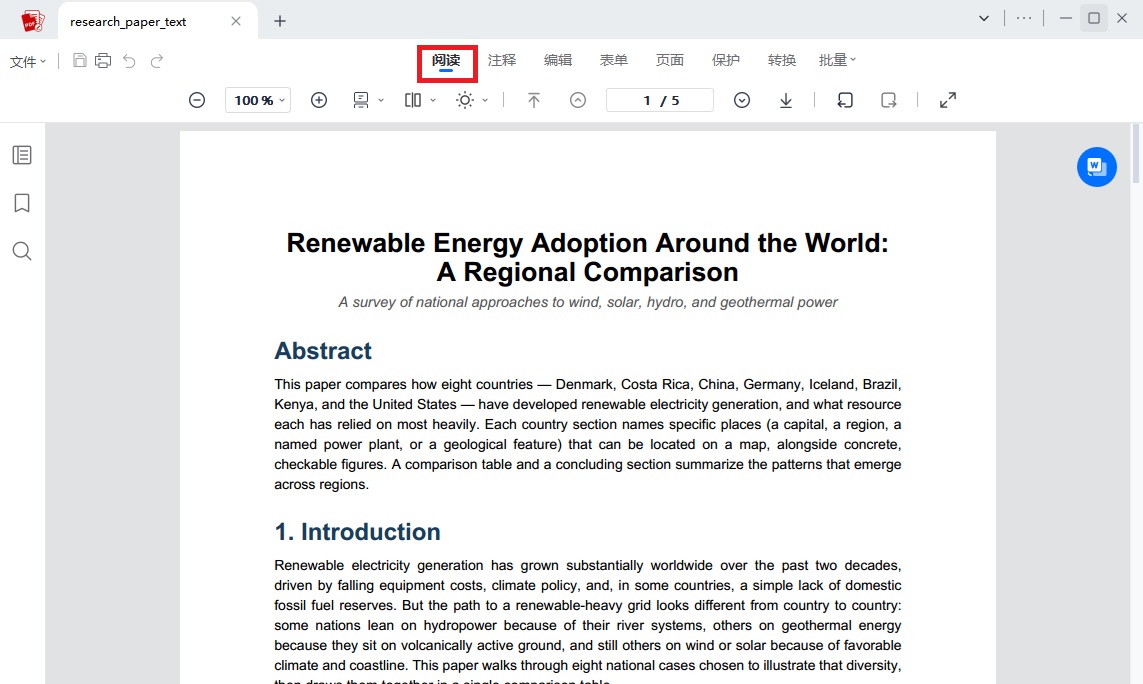1143x684 pixels.
Task: Click the vertical scrollbar thumb
Action: click(1135, 153)
